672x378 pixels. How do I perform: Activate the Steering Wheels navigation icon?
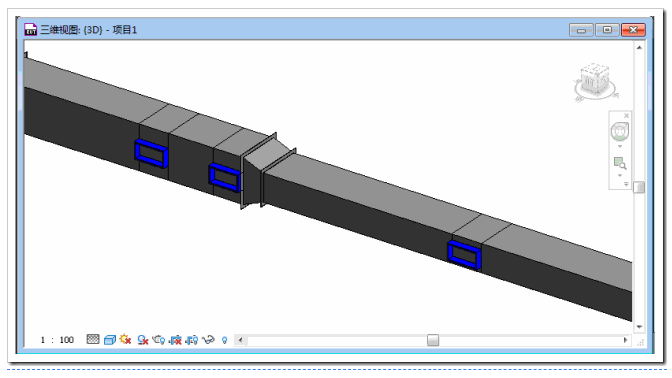click(x=620, y=131)
